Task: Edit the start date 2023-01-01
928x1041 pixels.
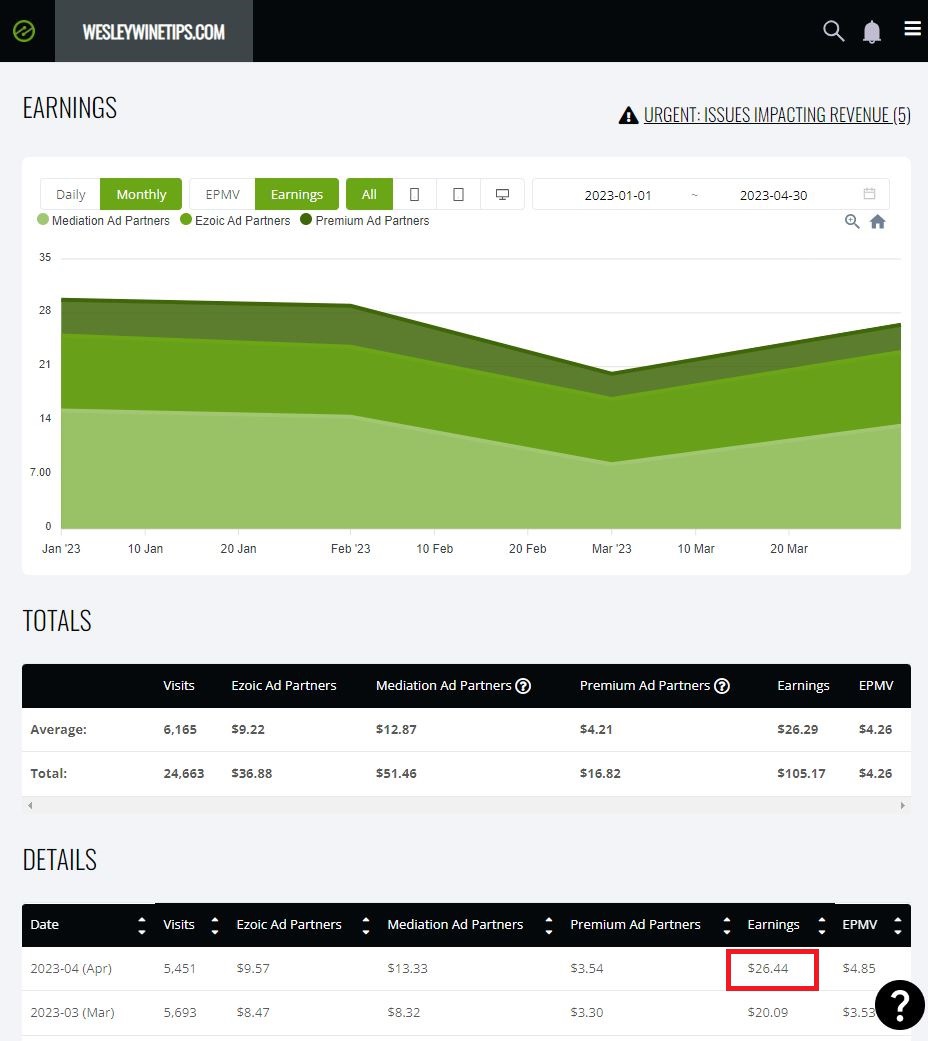Action: click(617, 195)
